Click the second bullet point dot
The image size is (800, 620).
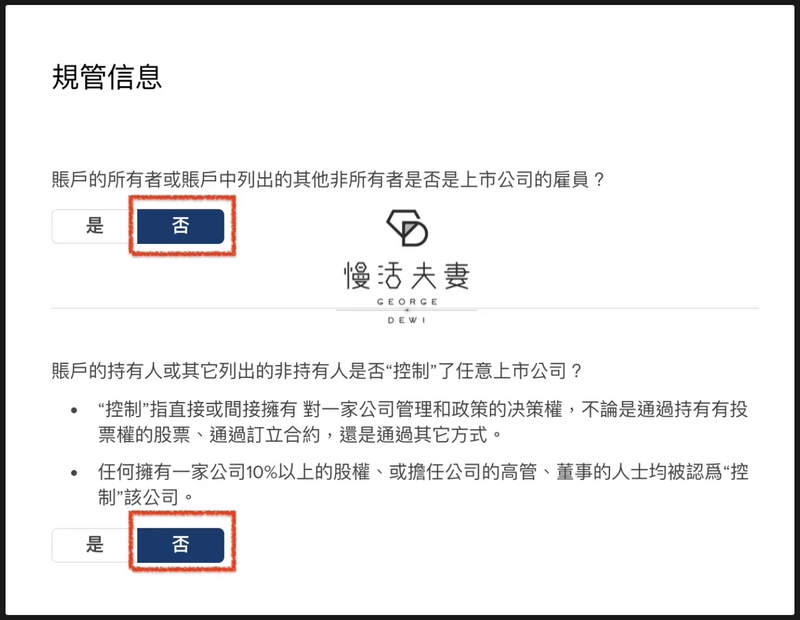(74, 473)
